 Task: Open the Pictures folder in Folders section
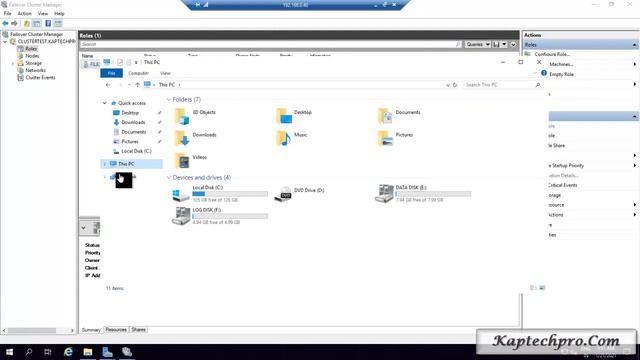tap(395, 138)
